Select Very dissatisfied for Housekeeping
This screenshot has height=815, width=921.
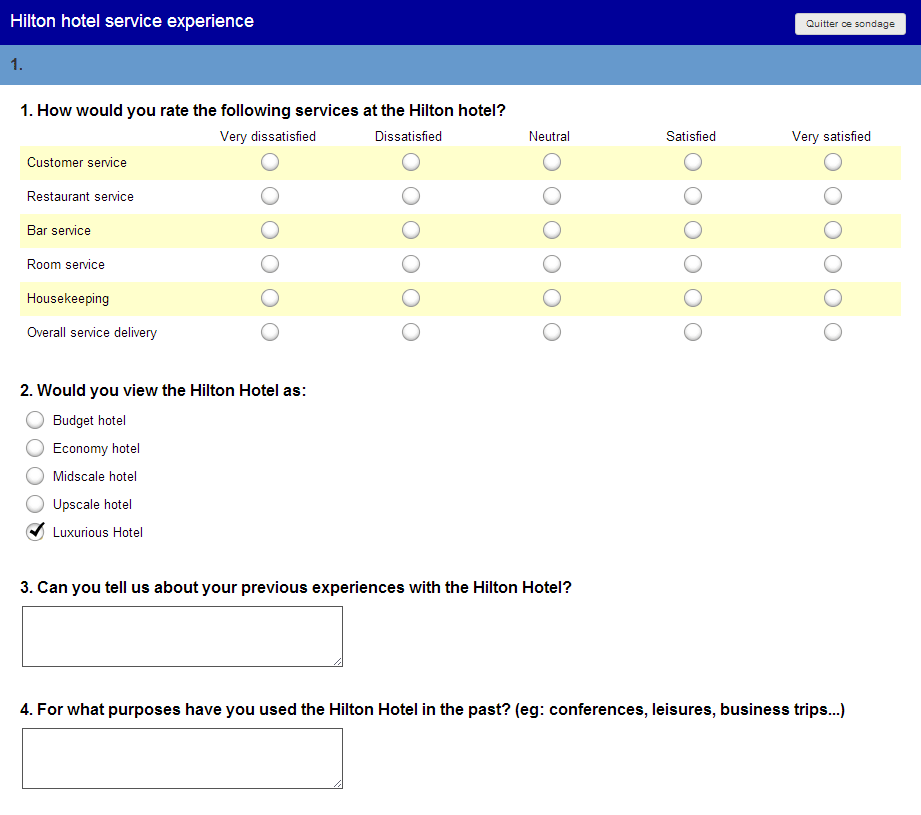[269, 297]
